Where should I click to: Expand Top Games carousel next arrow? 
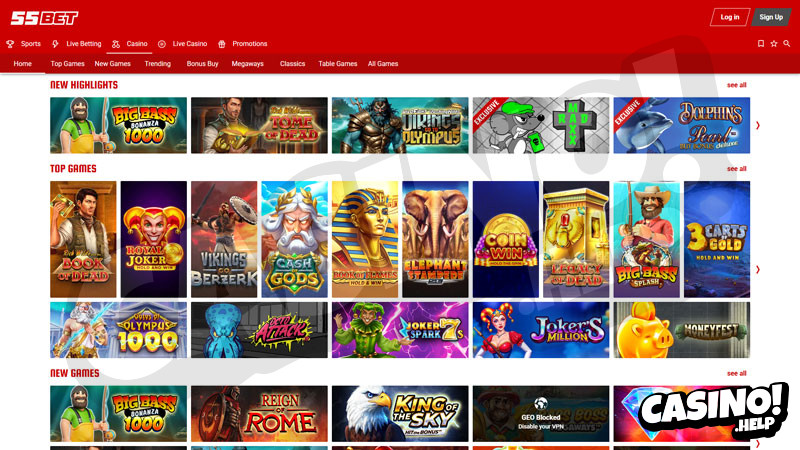[x=758, y=269]
